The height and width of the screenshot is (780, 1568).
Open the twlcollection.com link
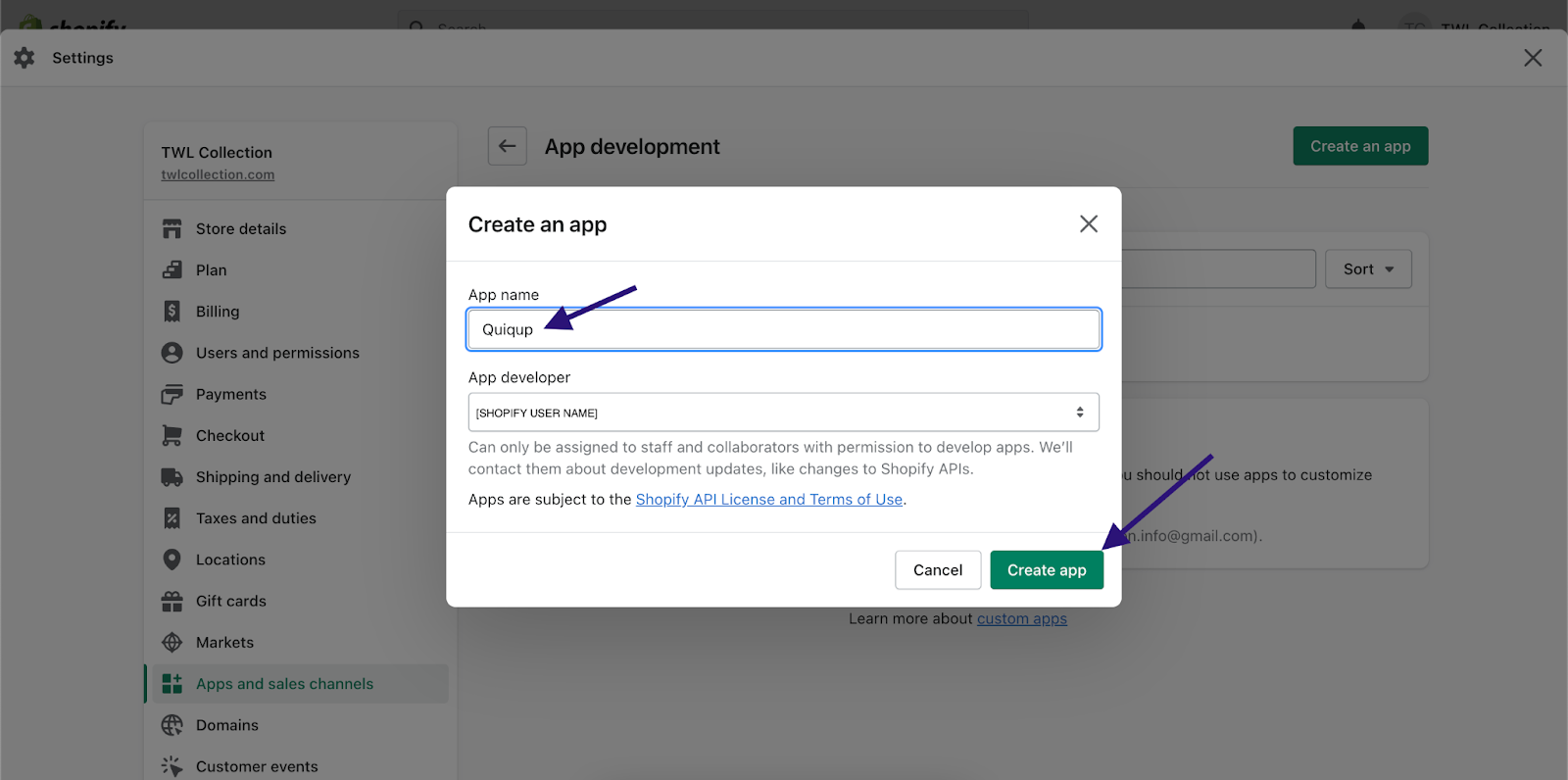click(x=218, y=174)
